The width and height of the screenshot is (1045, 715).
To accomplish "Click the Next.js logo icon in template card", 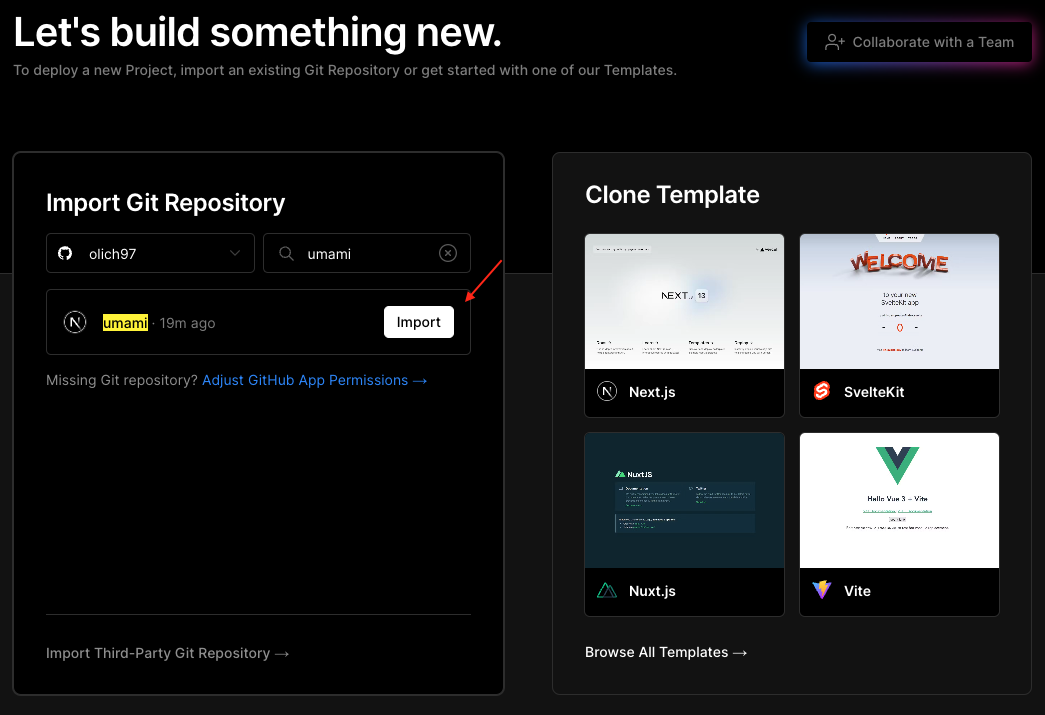I will (x=606, y=392).
